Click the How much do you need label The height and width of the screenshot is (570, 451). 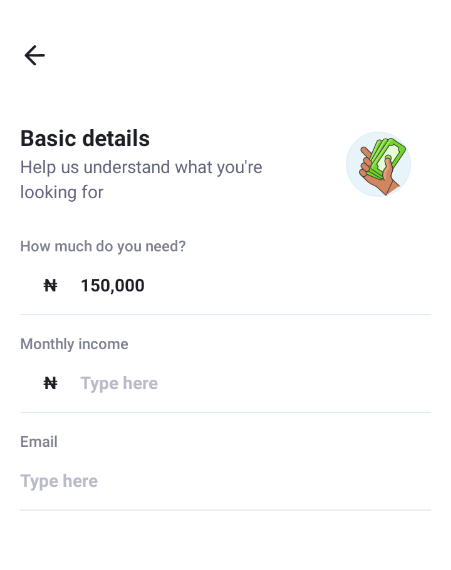103,246
